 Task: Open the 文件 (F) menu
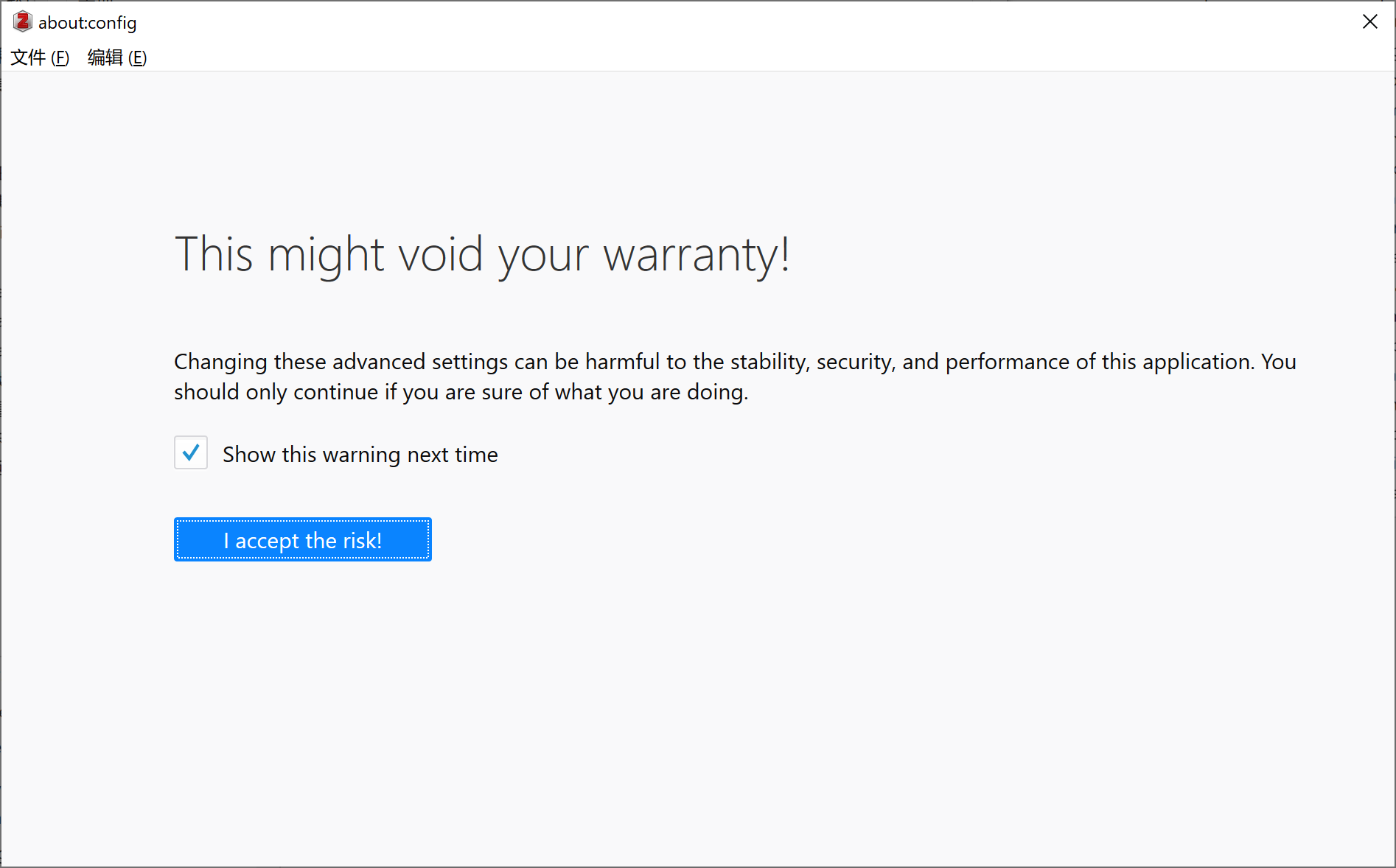click(x=40, y=57)
